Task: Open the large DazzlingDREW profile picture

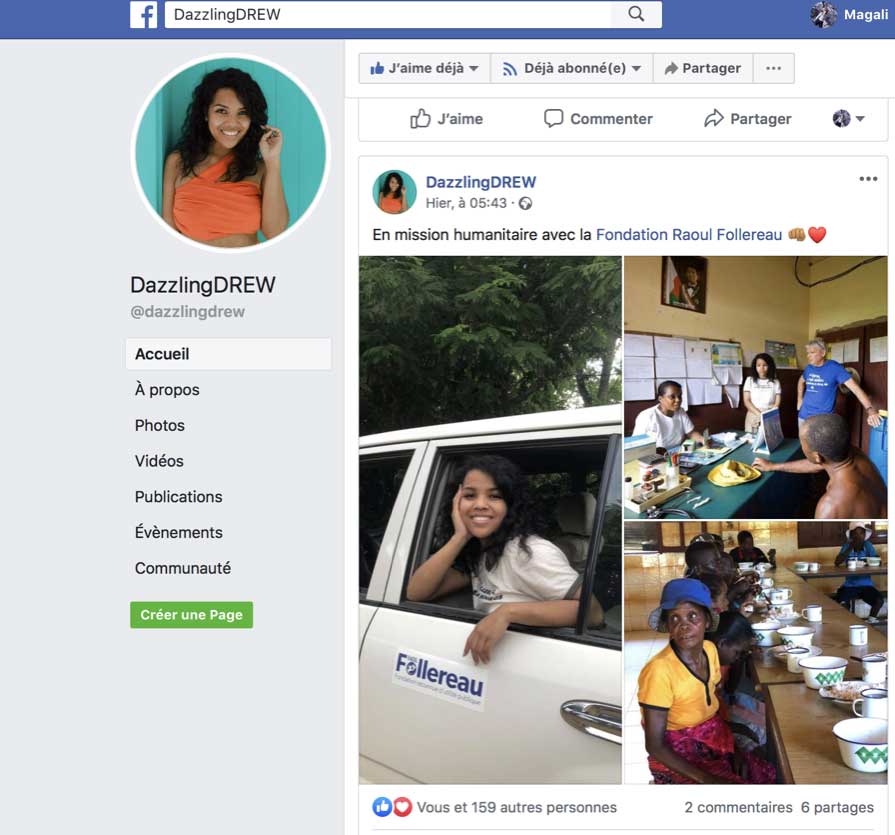Action: [x=231, y=152]
